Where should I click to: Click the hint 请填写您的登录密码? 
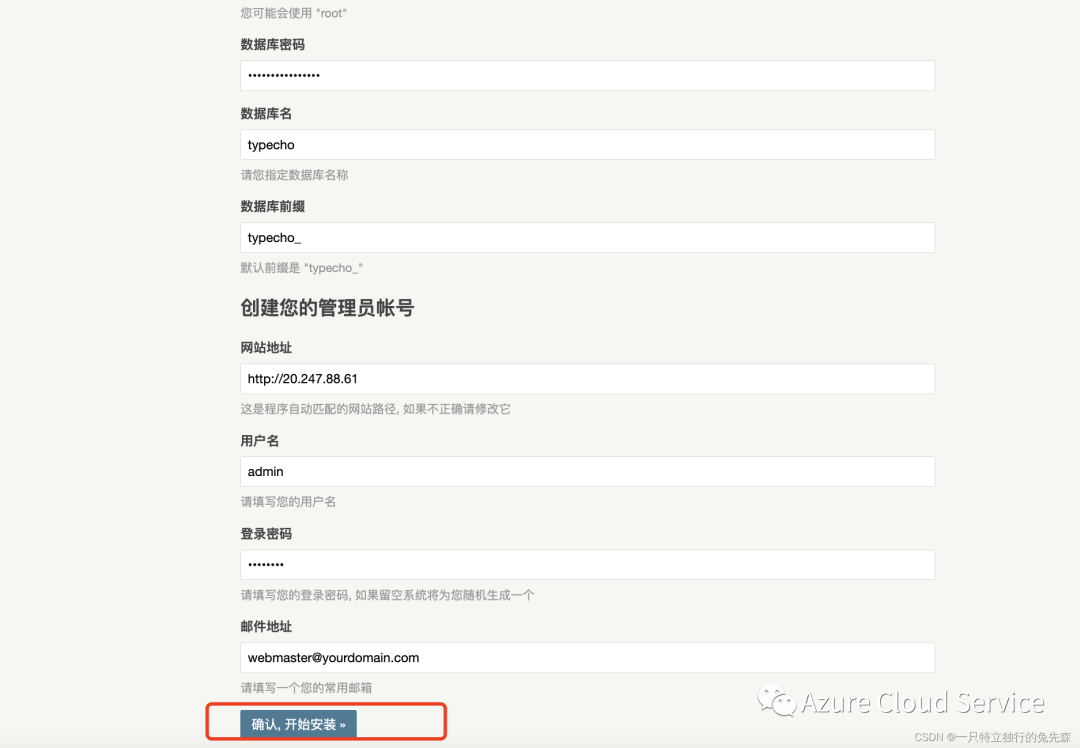coord(387,595)
